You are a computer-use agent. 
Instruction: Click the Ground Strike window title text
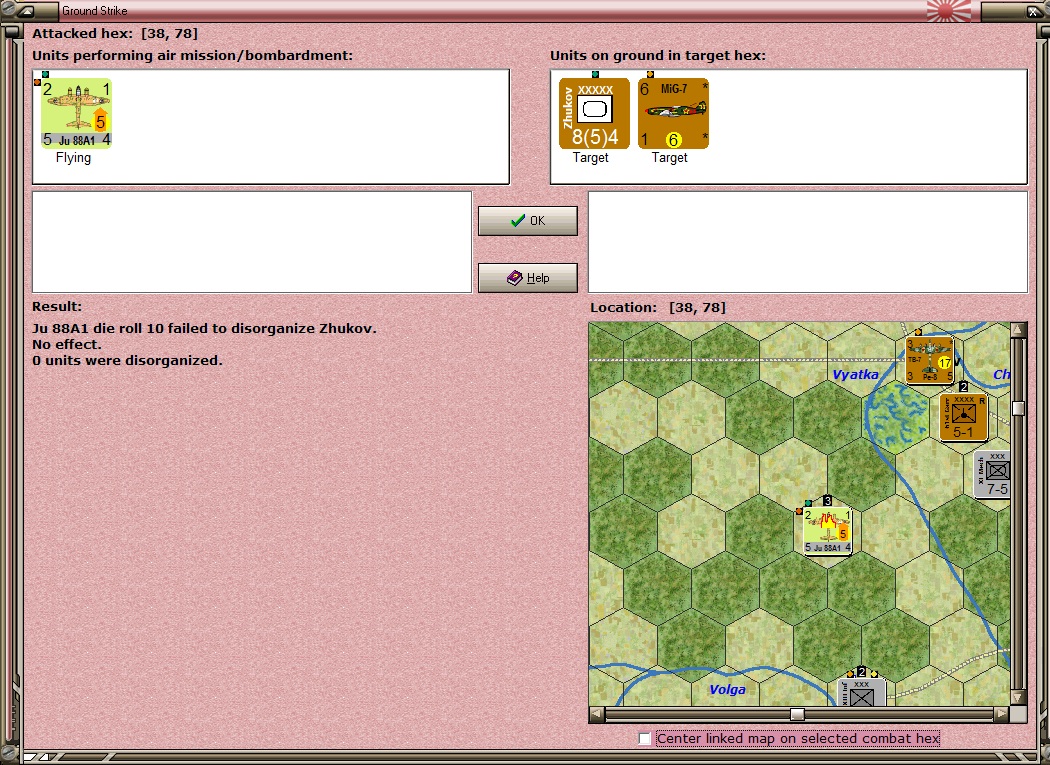click(x=94, y=11)
